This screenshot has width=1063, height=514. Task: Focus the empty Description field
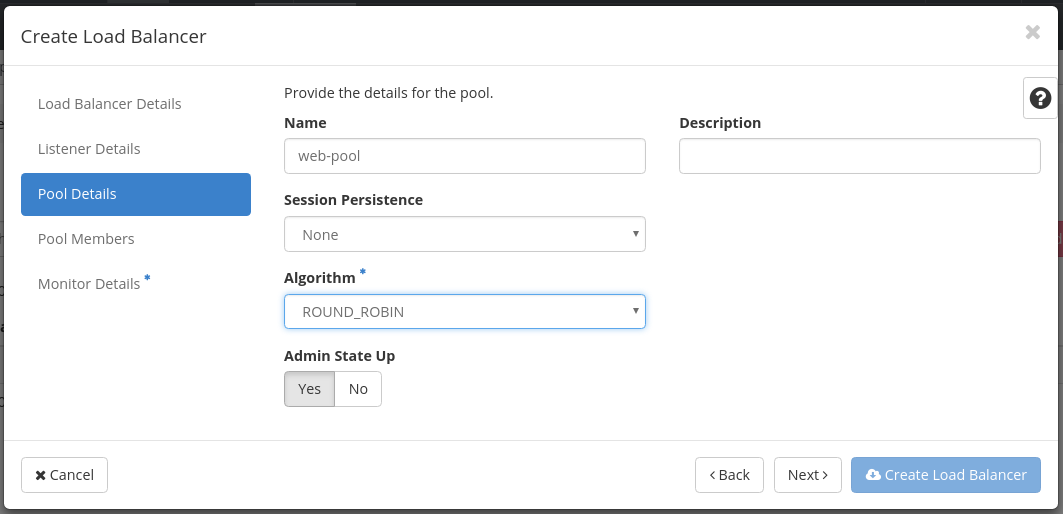860,156
